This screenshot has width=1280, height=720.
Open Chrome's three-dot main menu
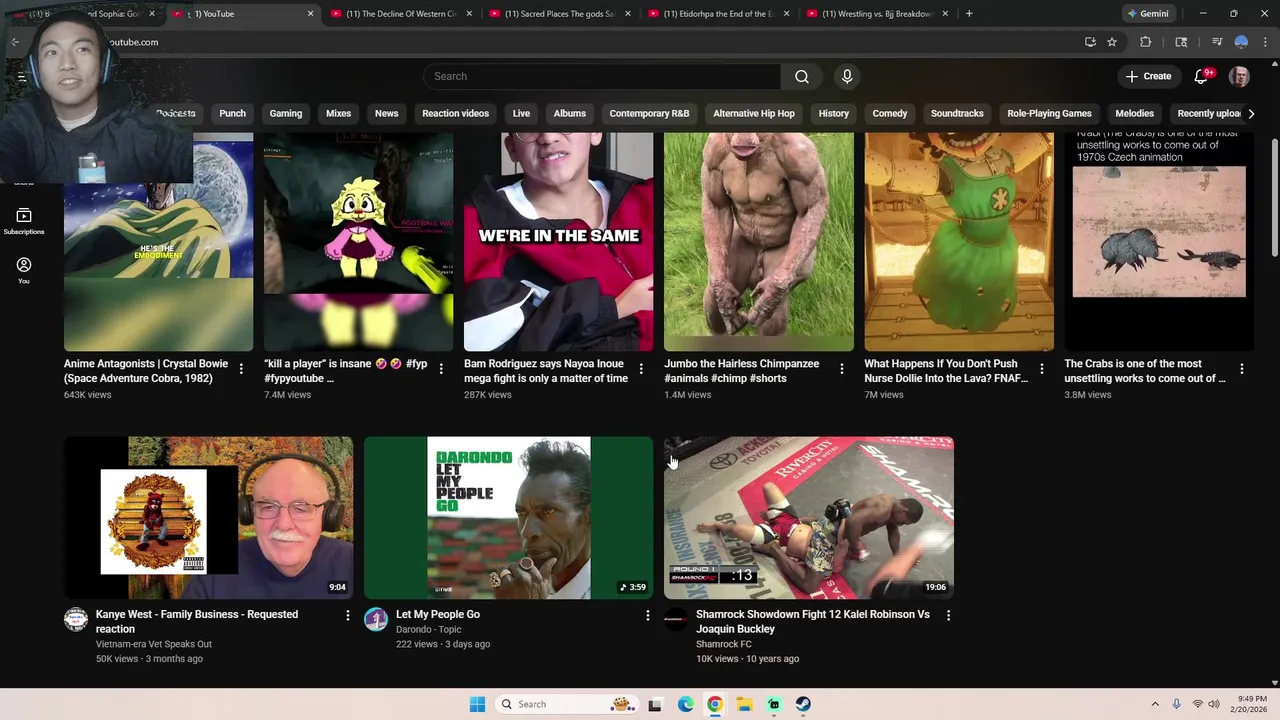tap(1266, 42)
